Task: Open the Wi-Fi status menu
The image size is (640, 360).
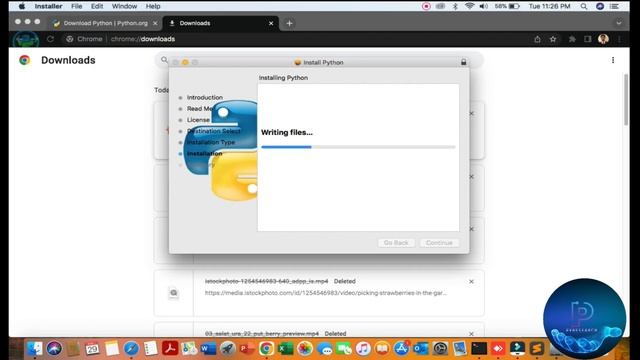Action: coord(469,6)
